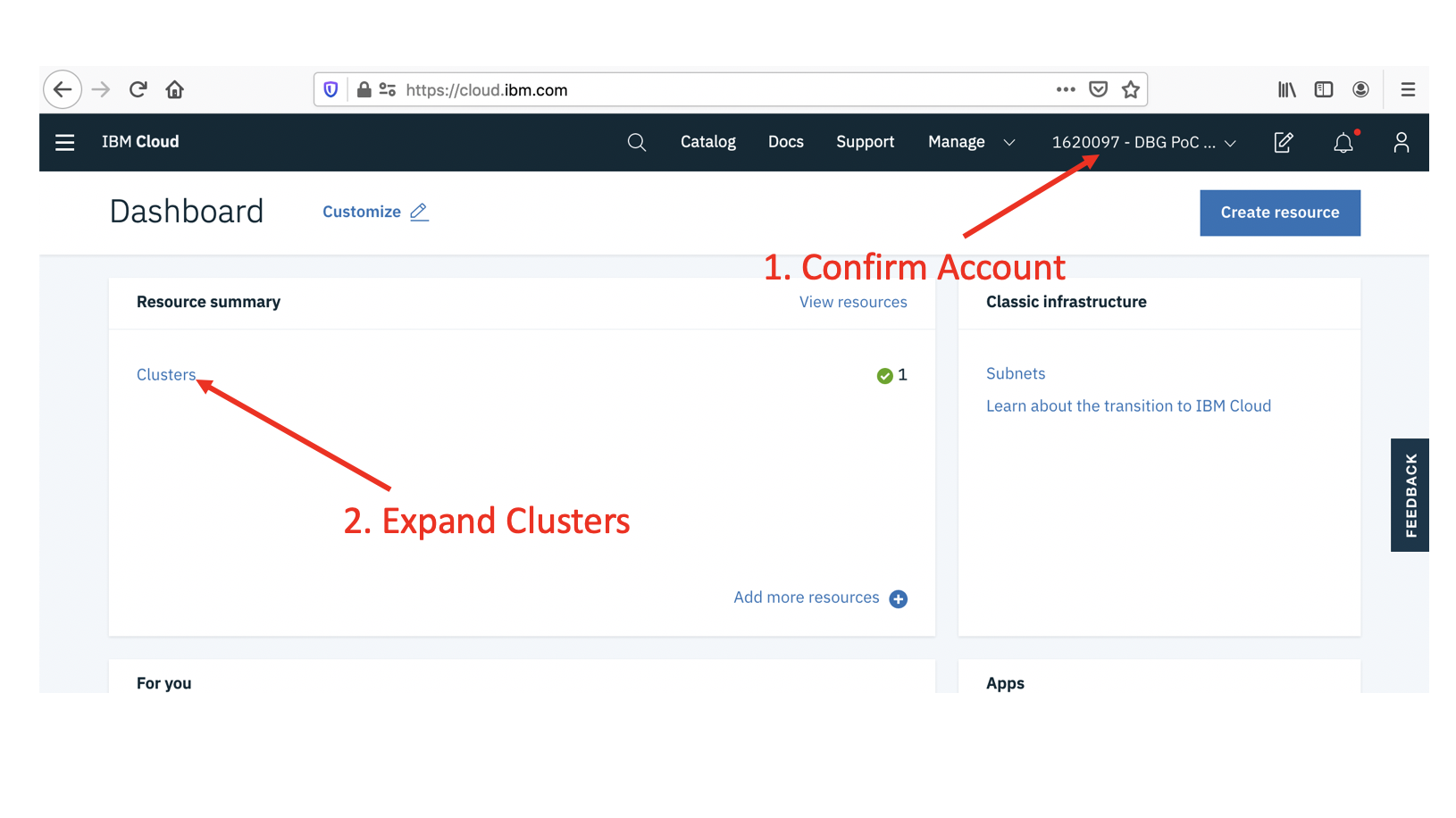Click the Dashboard page title
The width and height of the screenshot is (1456, 818).
187,212
